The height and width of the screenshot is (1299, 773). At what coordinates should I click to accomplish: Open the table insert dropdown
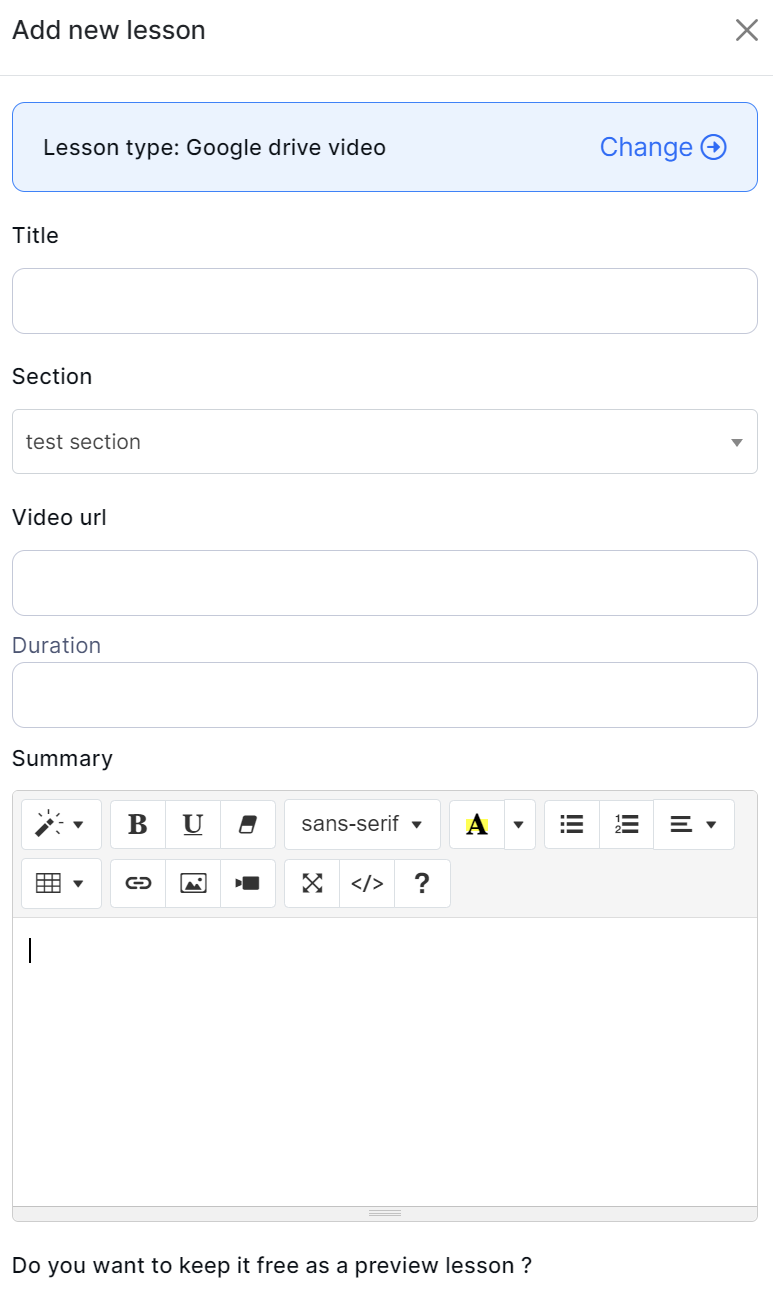(61, 883)
